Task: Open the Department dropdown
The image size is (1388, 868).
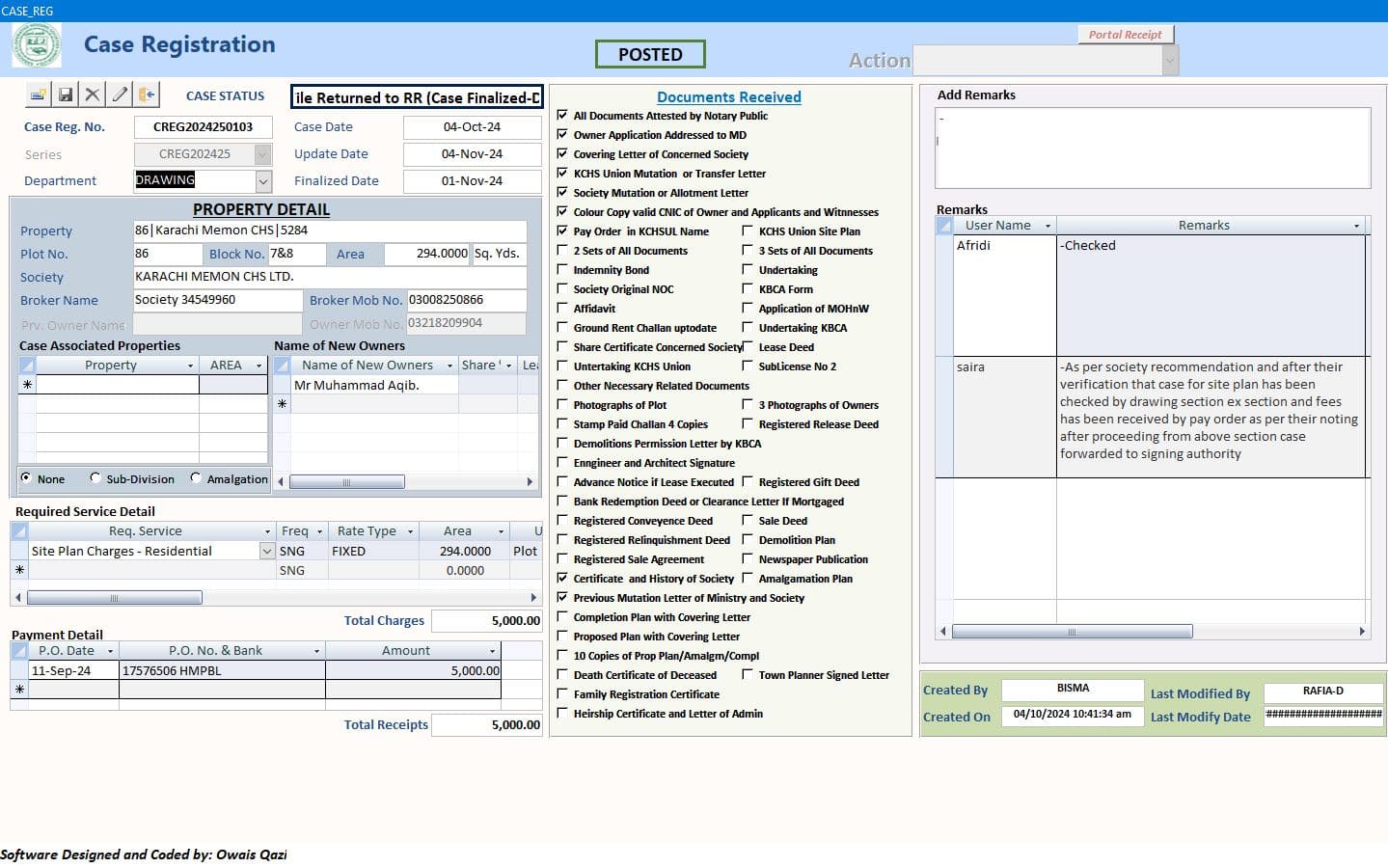Action: point(263,181)
